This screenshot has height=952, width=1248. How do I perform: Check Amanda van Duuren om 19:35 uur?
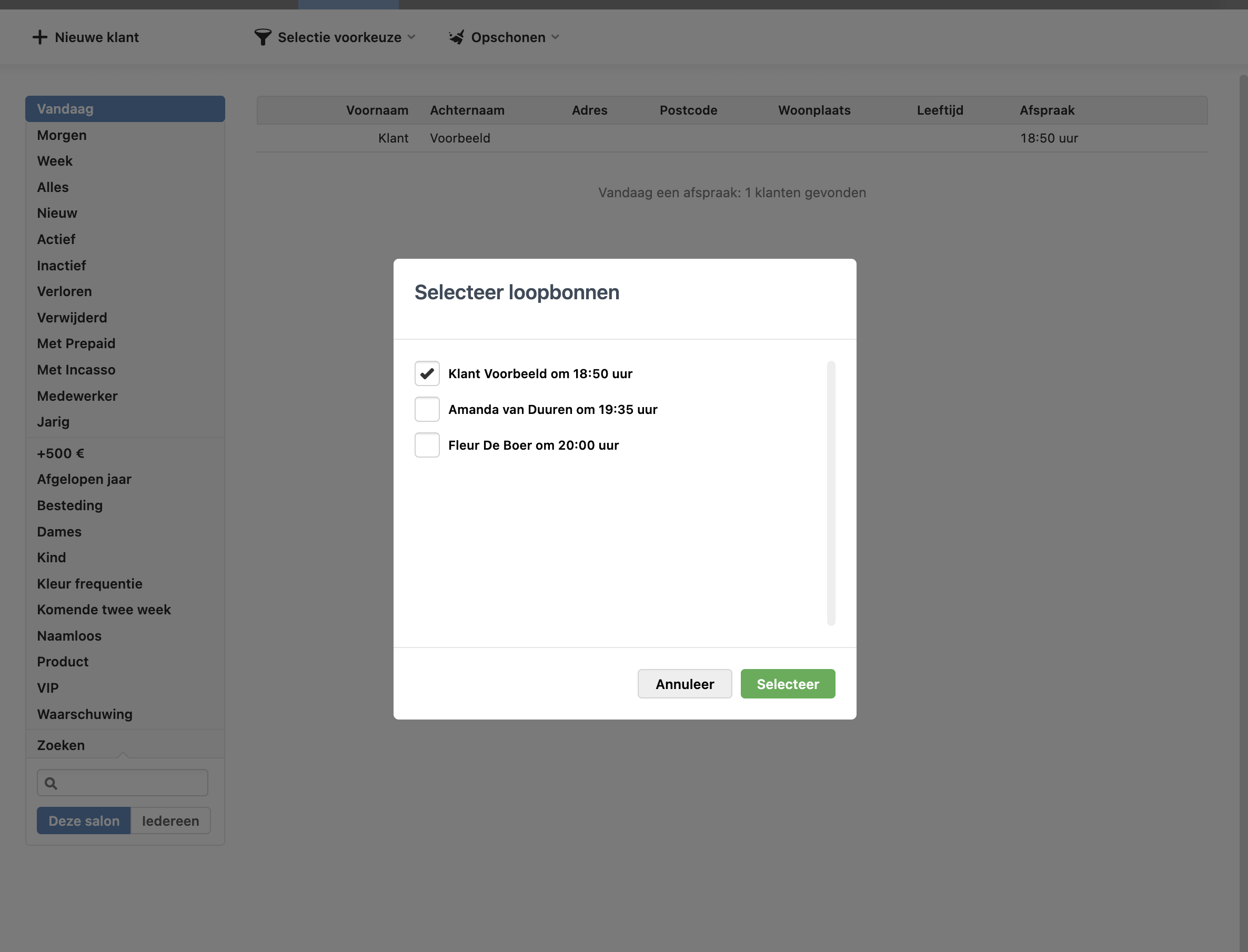coord(427,409)
